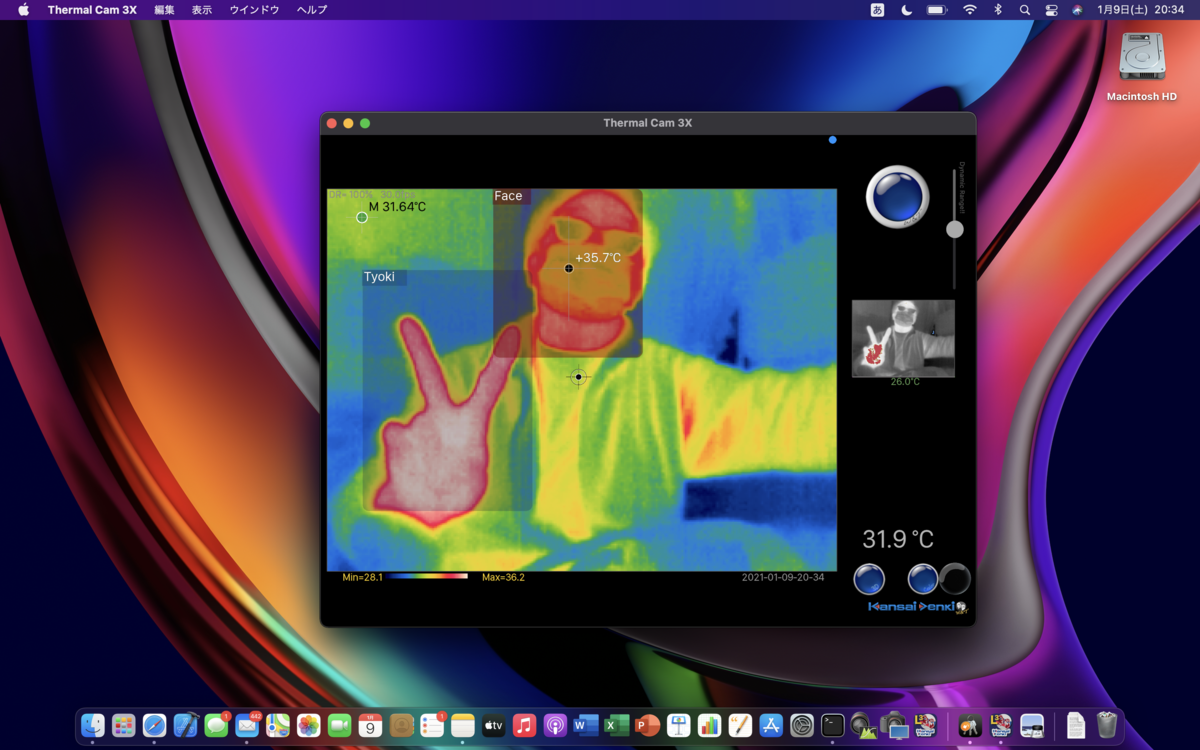Open Keynote from the Dock
The height and width of the screenshot is (750, 1200).
tap(679, 725)
